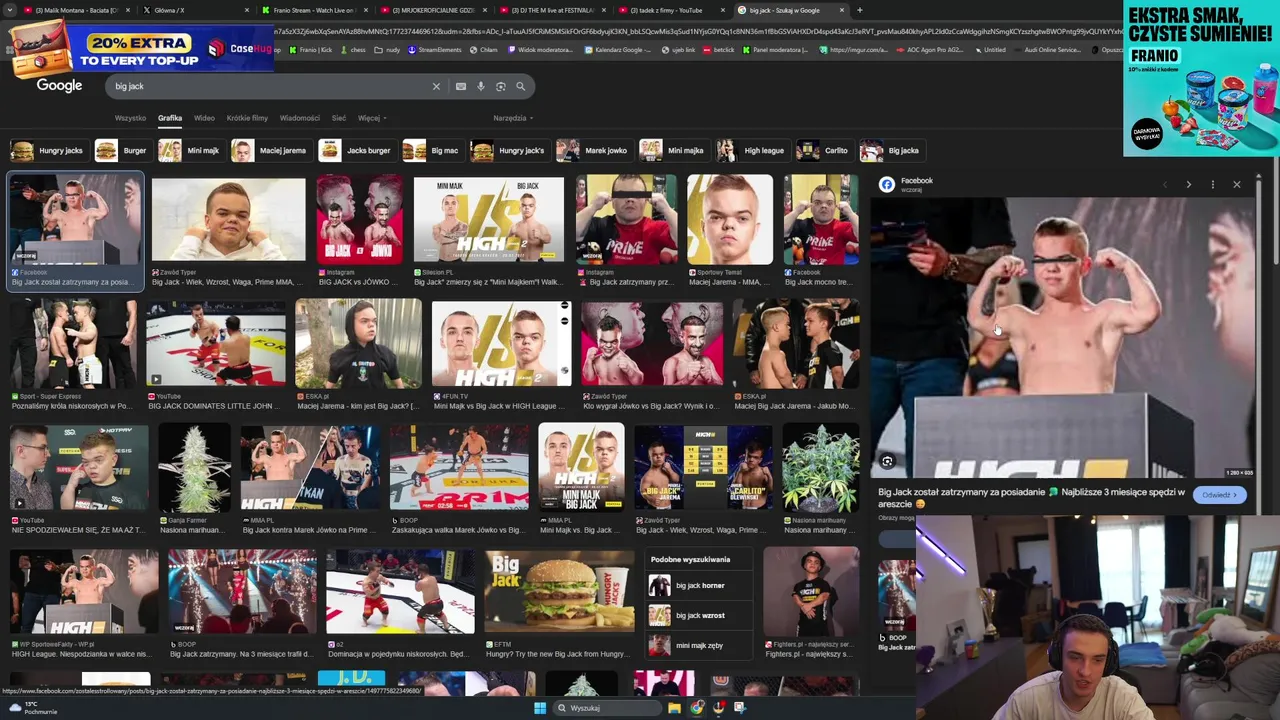Open a new browser tab

(x=859, y=10)
